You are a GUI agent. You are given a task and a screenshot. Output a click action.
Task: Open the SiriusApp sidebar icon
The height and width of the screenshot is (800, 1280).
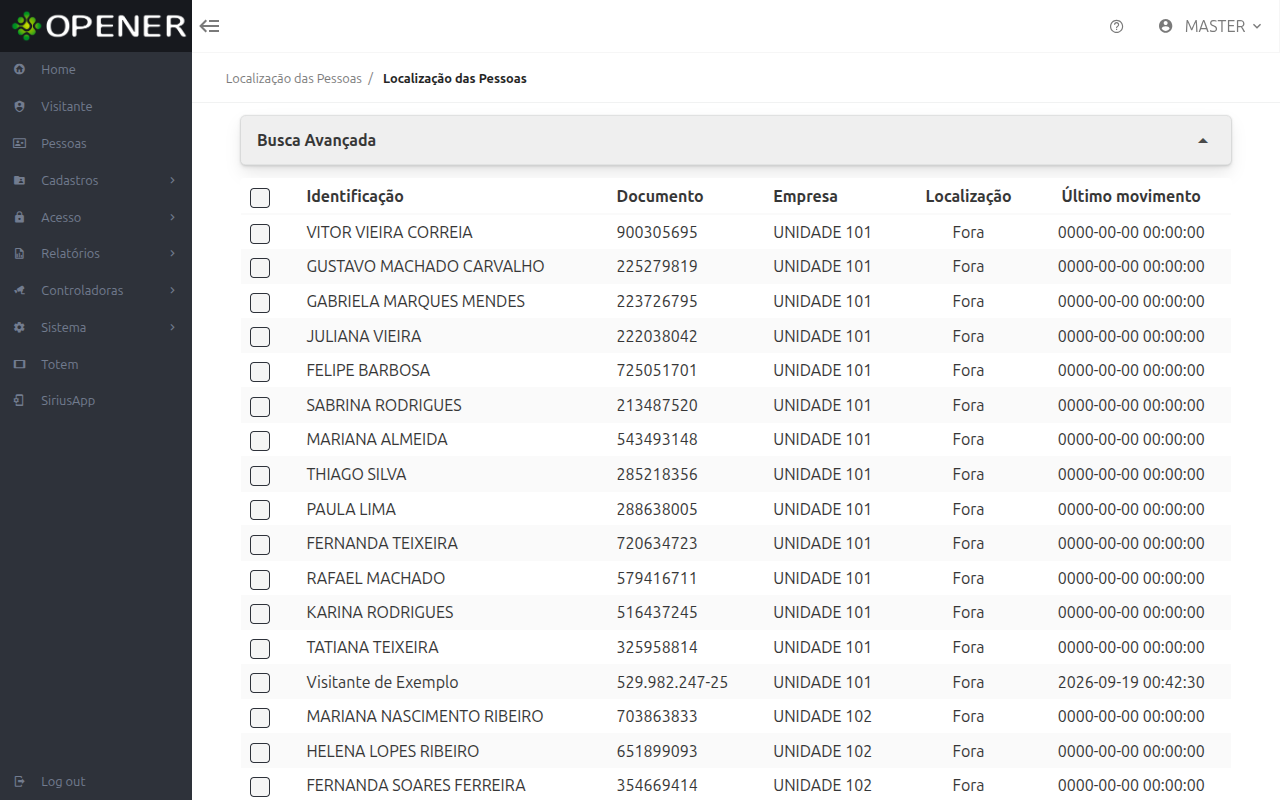(19, 400)
